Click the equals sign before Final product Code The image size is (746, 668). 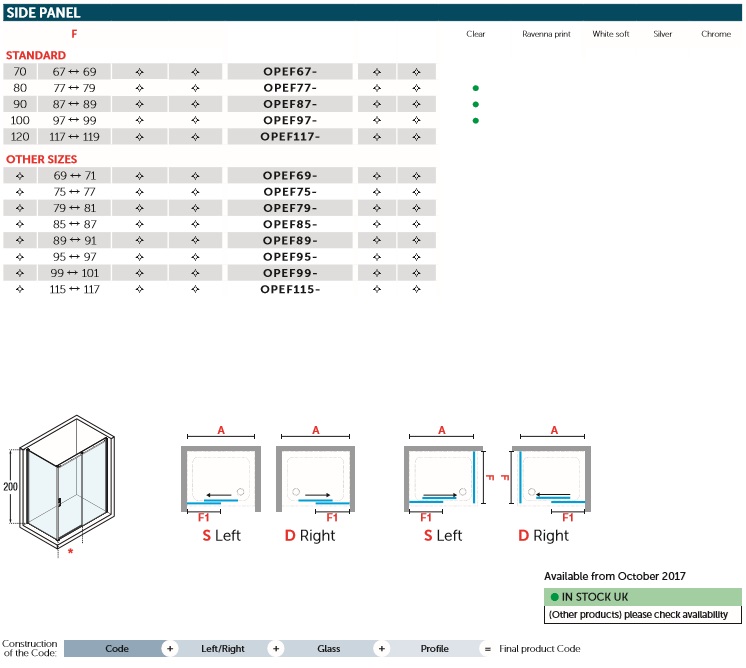tap(487, 648)
